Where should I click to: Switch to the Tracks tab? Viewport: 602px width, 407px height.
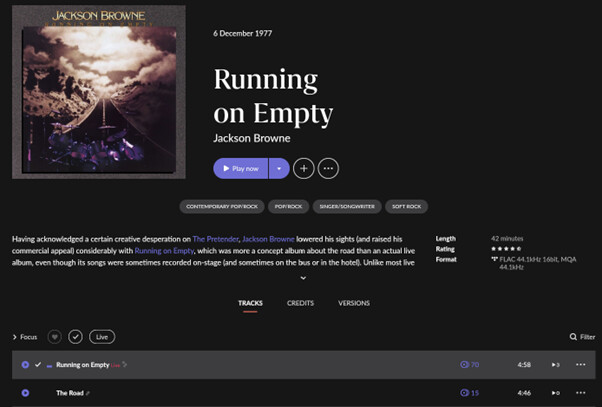point(250,303)
